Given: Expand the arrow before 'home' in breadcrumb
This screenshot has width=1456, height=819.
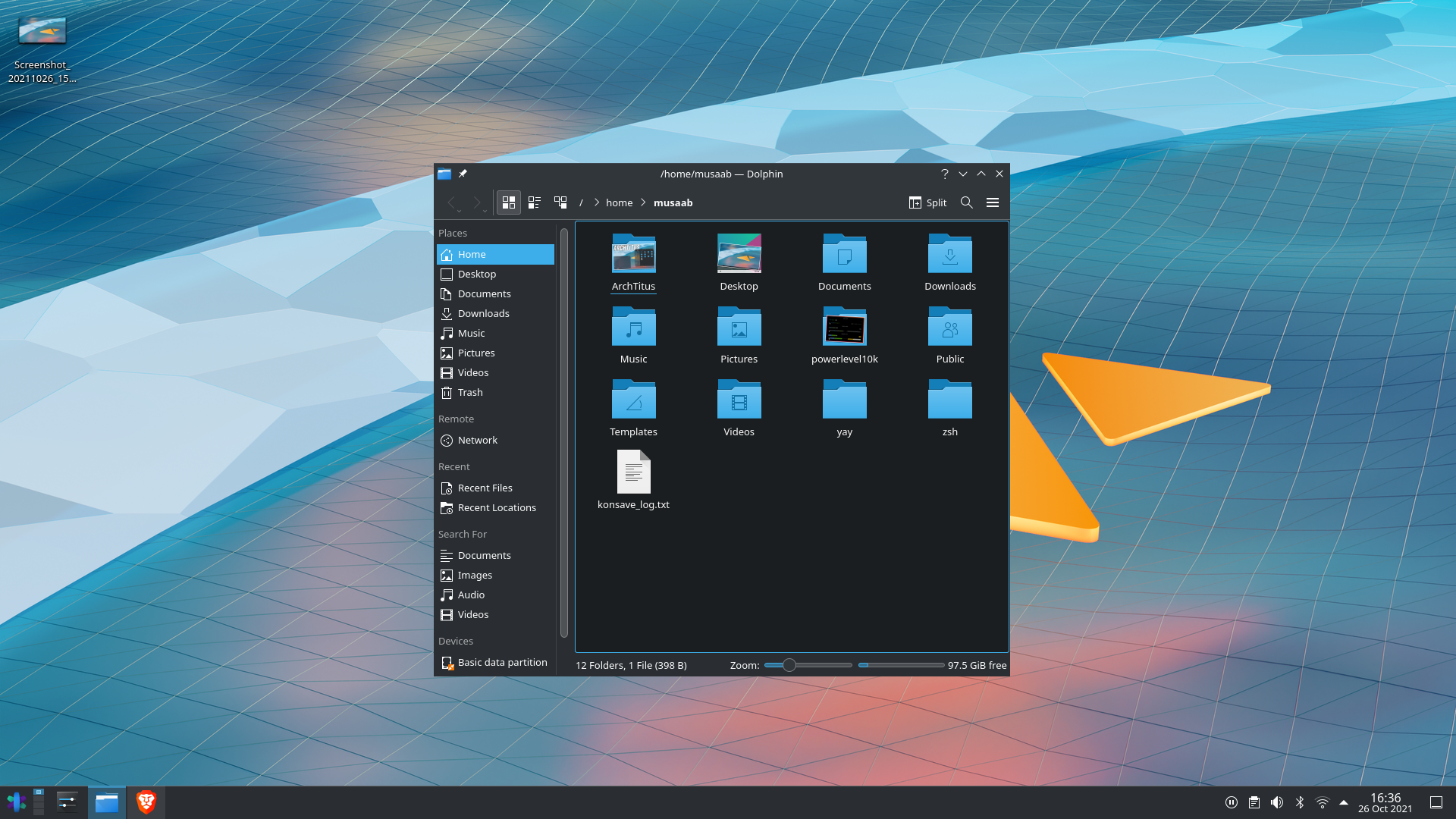Looking at the screenshot, I should 597,202.
